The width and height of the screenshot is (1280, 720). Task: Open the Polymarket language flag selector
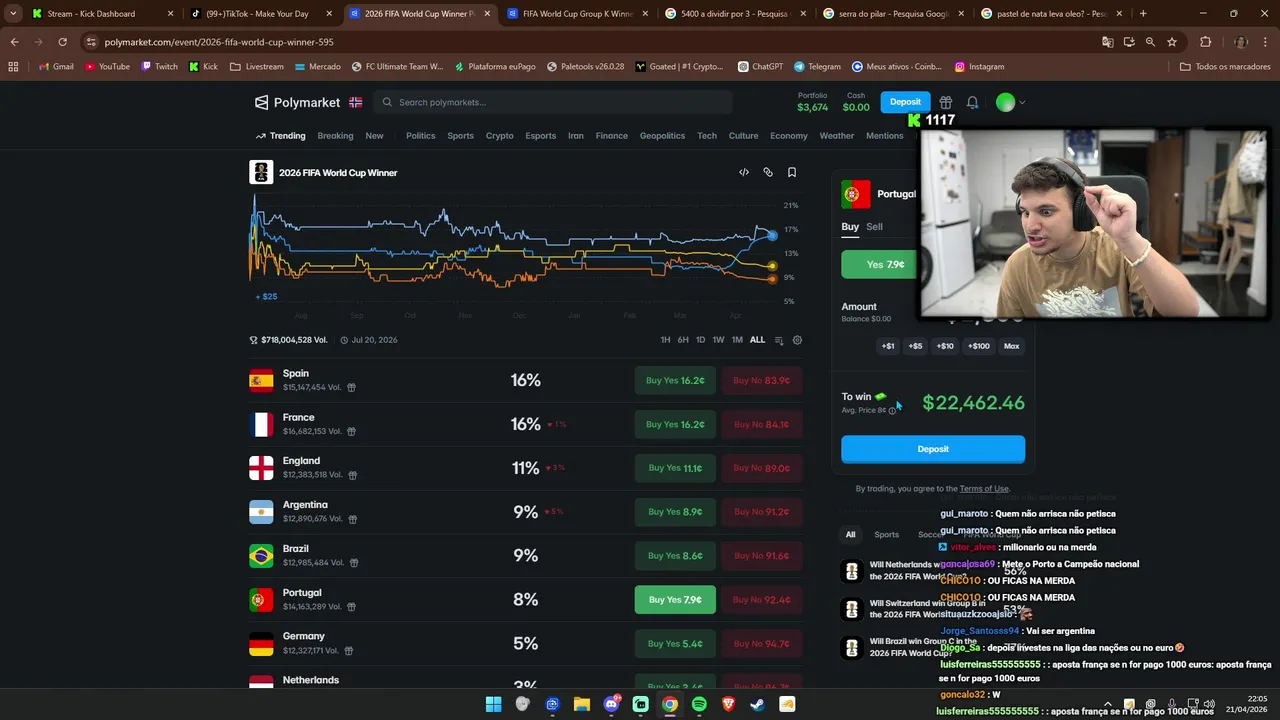pyautogui.click(x=356, y=102)
